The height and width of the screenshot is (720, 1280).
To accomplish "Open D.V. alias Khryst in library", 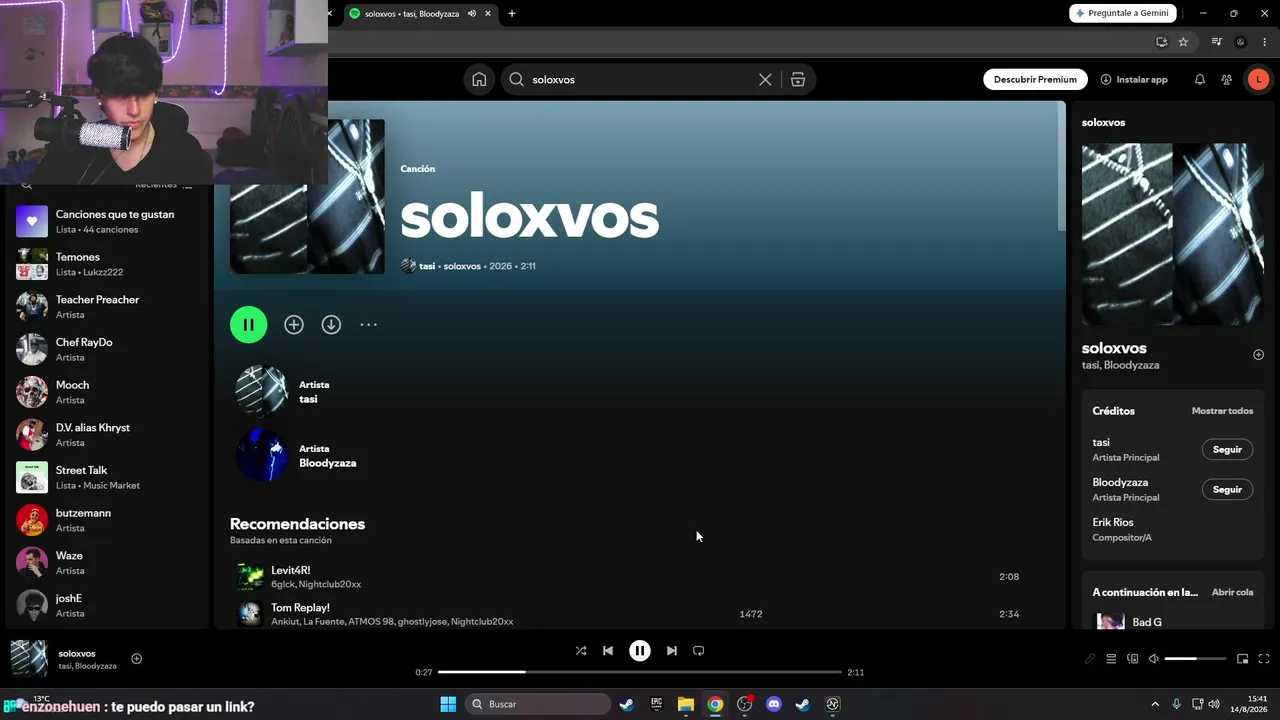I will click(105, 435).
